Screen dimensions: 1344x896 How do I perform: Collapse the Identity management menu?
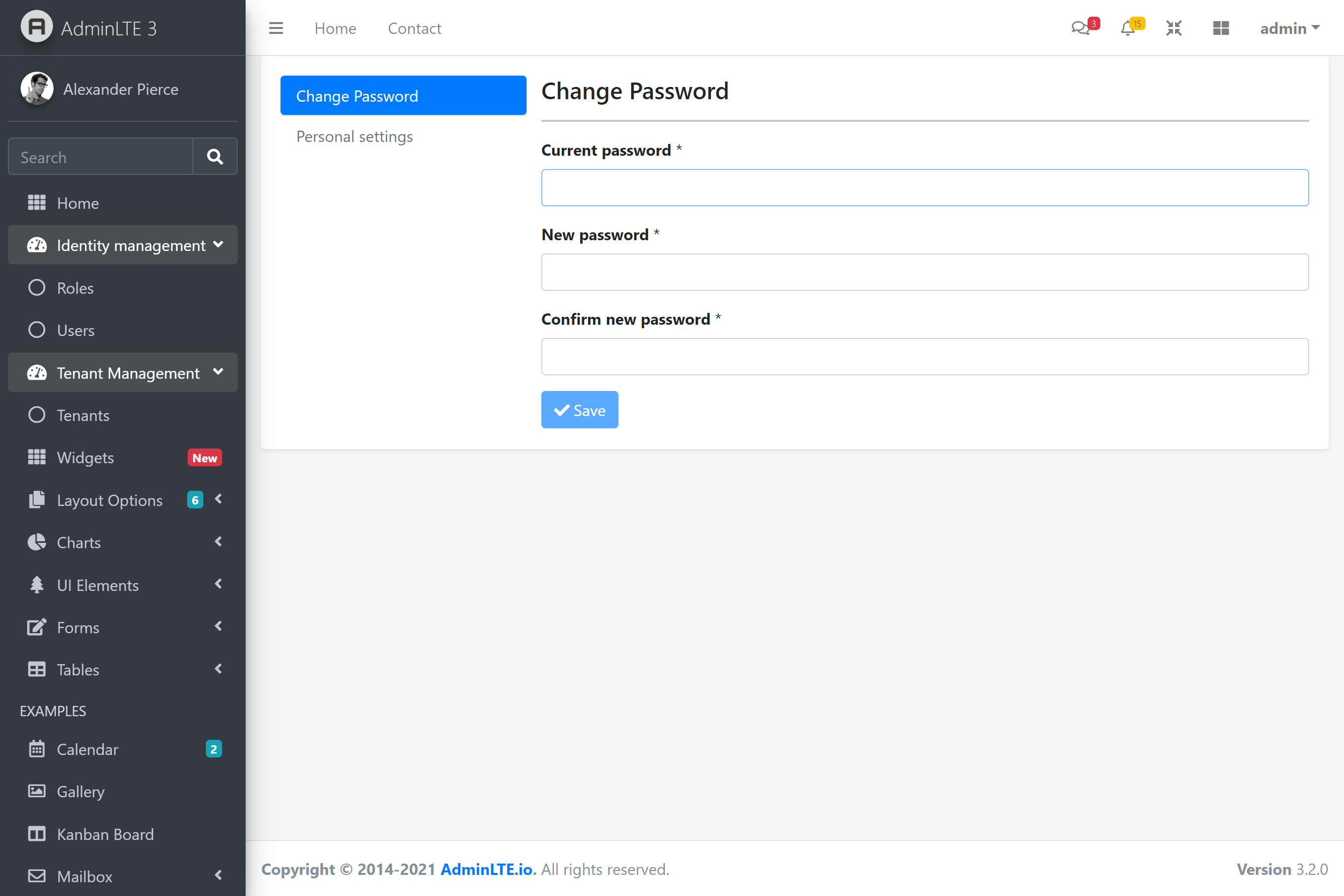122,245
